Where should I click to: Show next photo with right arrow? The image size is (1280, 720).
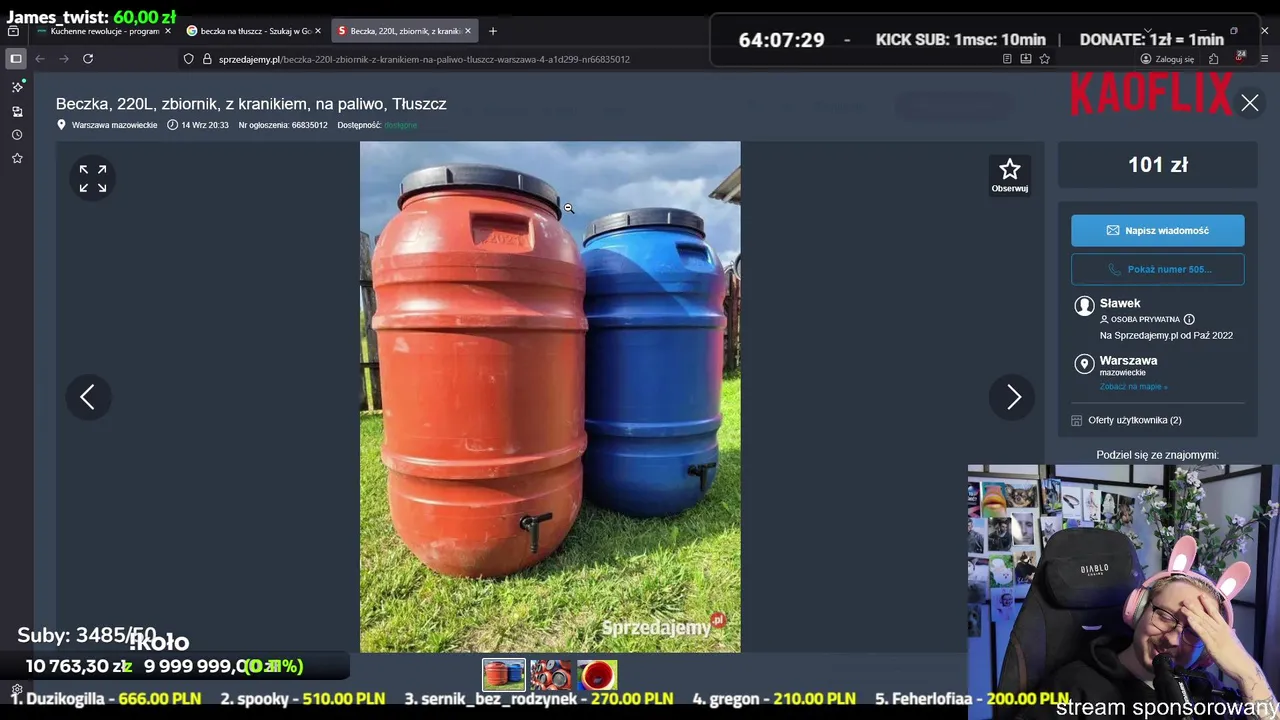tap(1013, 397)
